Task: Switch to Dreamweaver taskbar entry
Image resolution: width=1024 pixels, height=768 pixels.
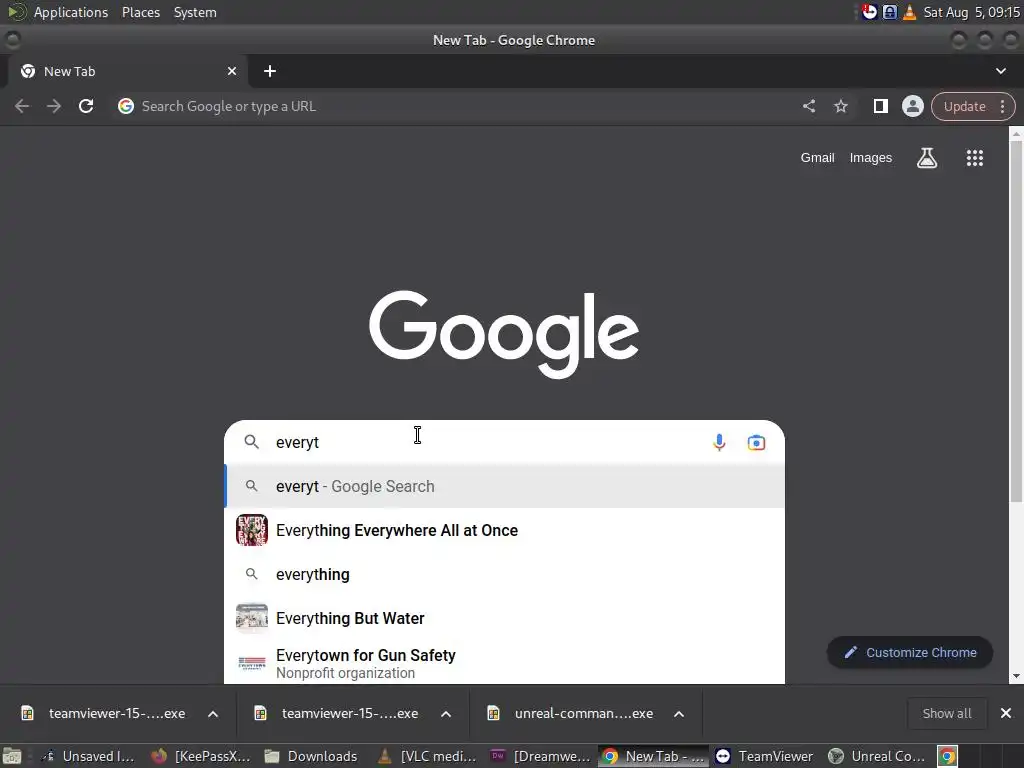Action: [x=541, y=756]
